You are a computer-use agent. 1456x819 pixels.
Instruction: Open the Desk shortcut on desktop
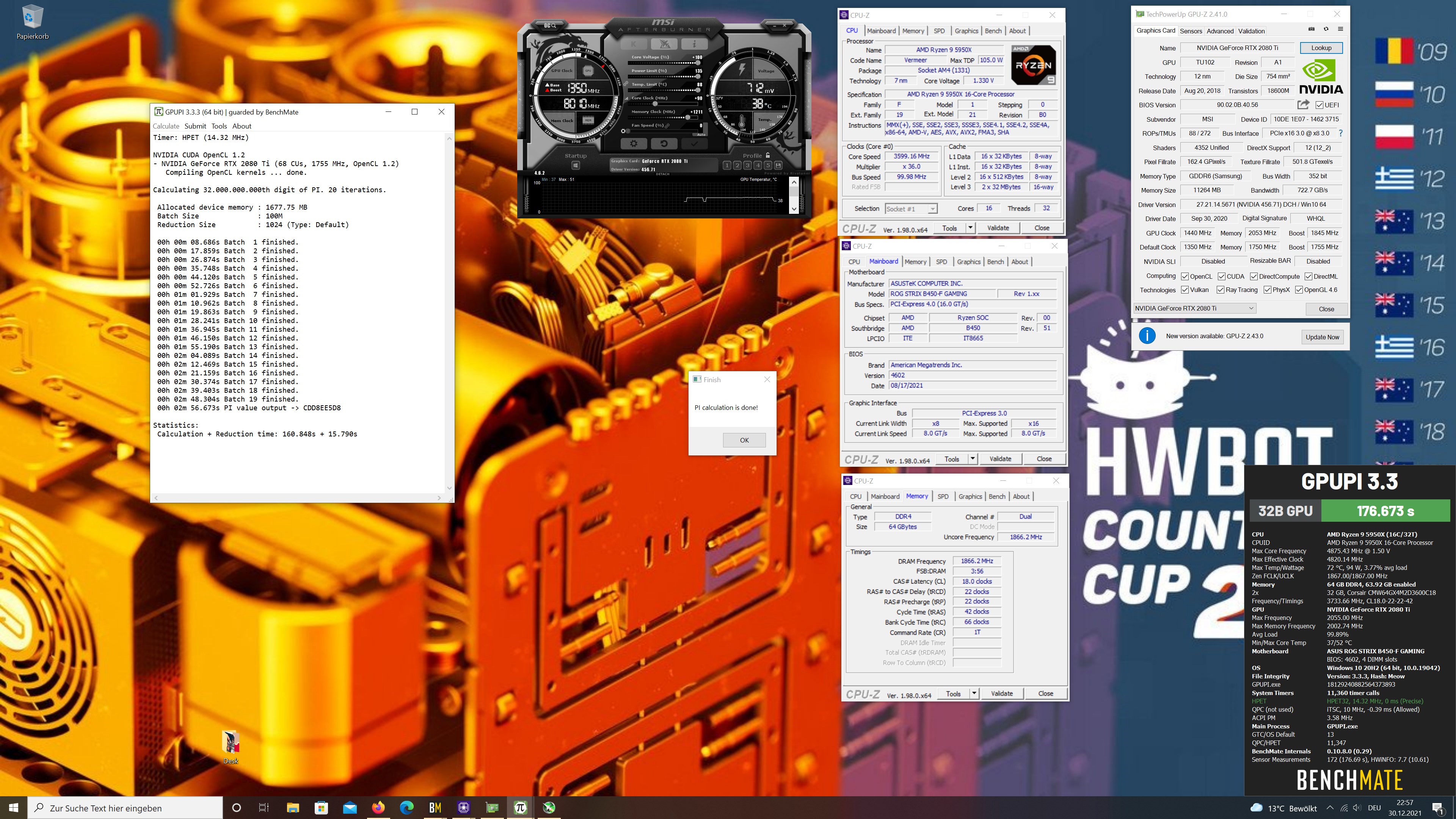point(231,747)
